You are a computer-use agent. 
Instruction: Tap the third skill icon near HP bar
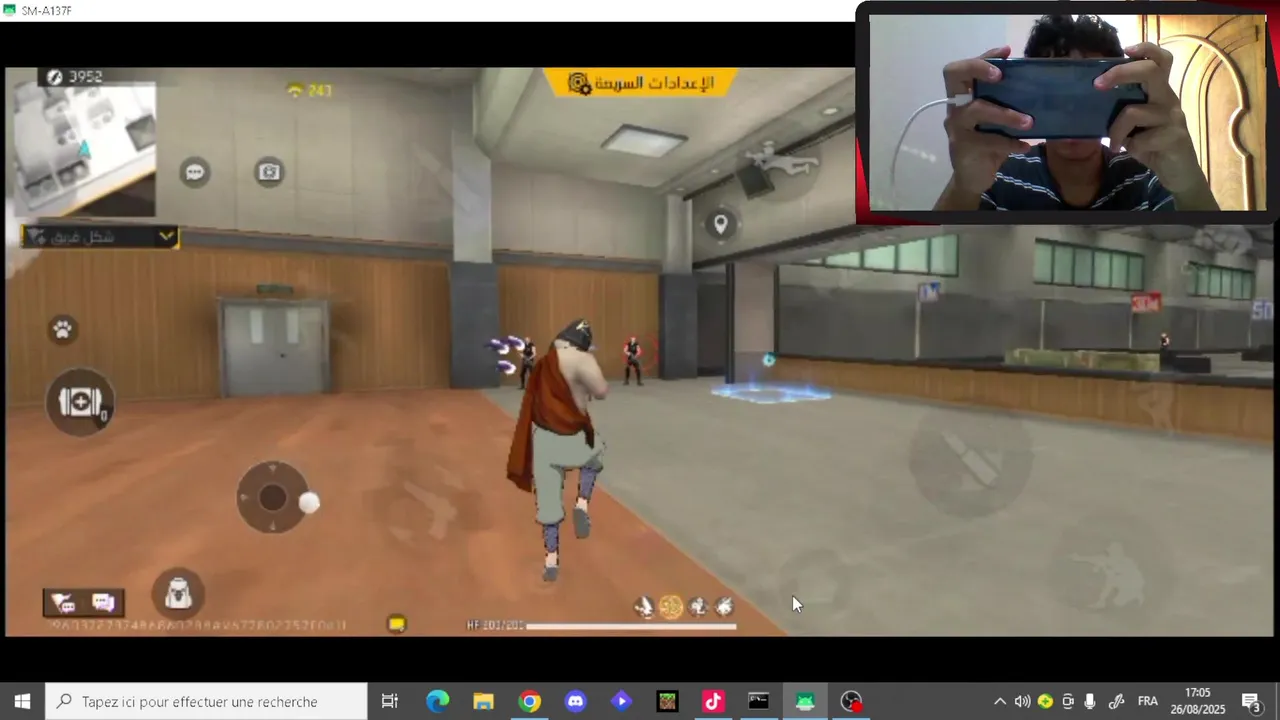[698, 606]
